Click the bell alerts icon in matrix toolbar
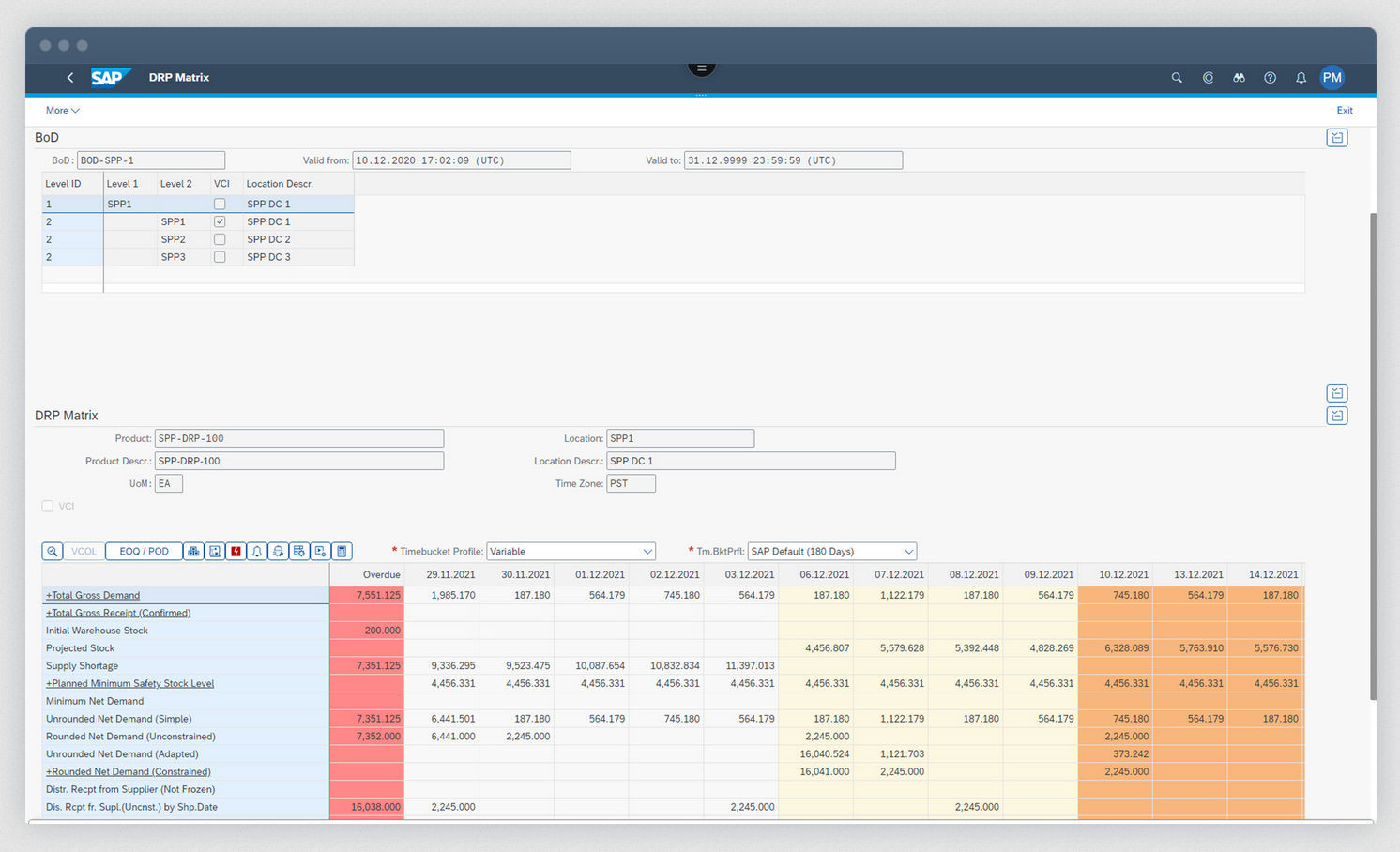1400x852 pixels. (x=257, y=552)
